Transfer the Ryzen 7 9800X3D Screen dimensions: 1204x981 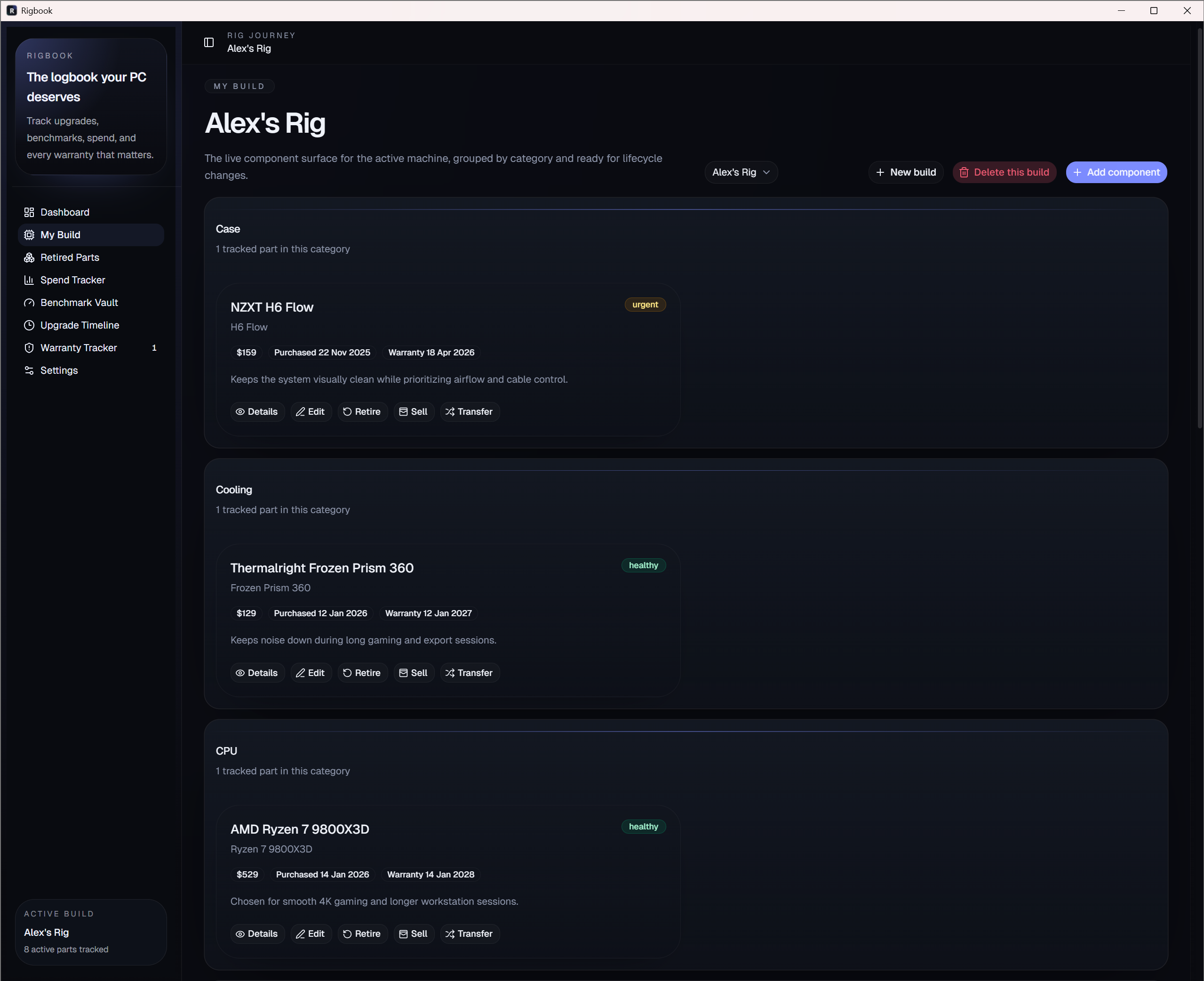pyautogui.click(x=469, y=934)
